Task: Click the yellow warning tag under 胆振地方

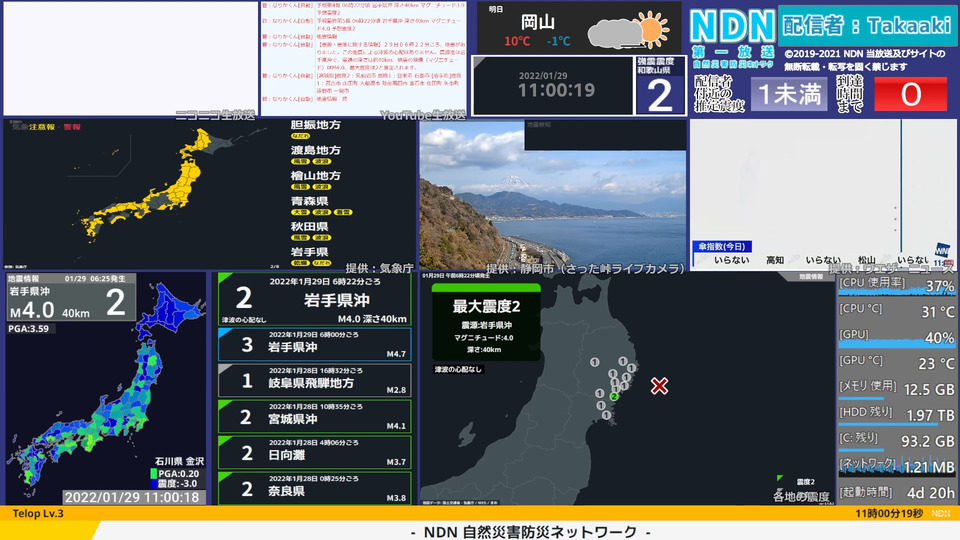Action: (x=300, y=136)
